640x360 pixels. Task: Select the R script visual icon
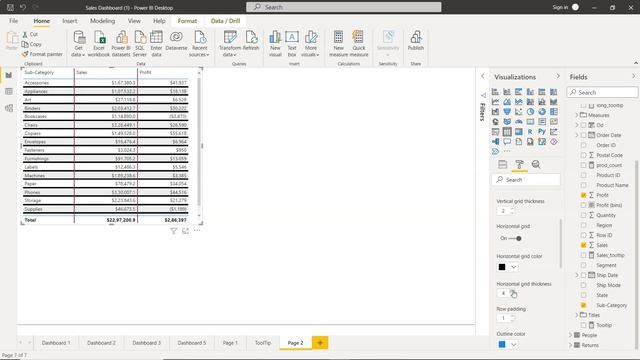pos(530,131)
